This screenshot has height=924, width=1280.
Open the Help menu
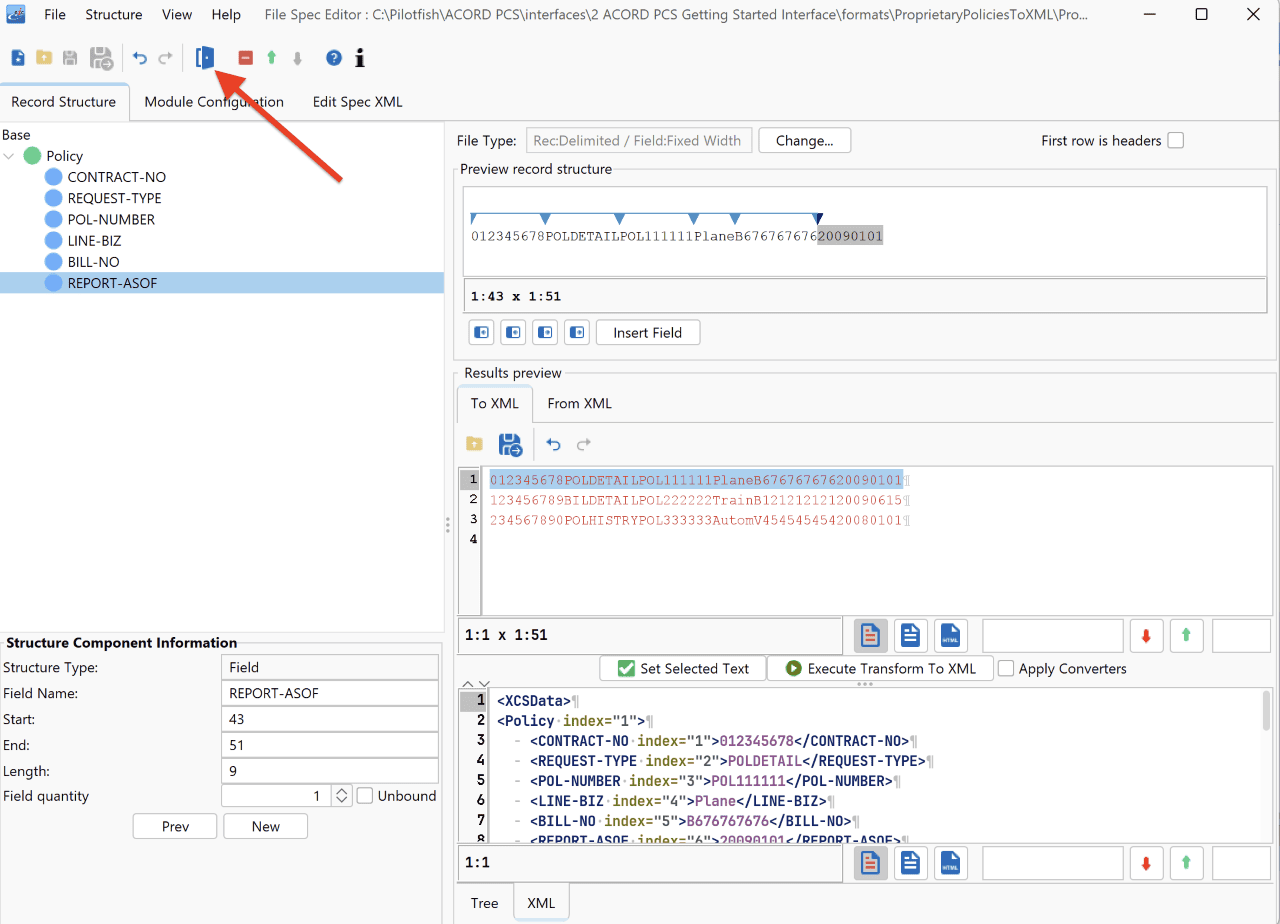click(x=226, y=15)
